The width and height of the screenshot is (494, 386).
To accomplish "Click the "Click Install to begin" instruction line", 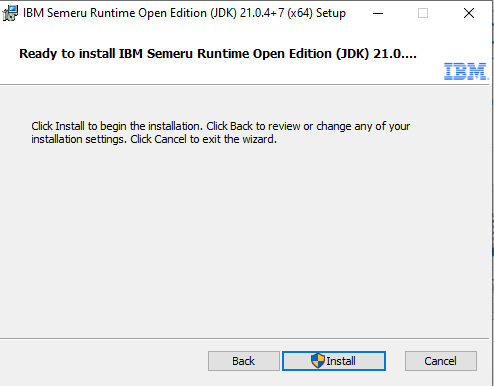I will [221, 126].
